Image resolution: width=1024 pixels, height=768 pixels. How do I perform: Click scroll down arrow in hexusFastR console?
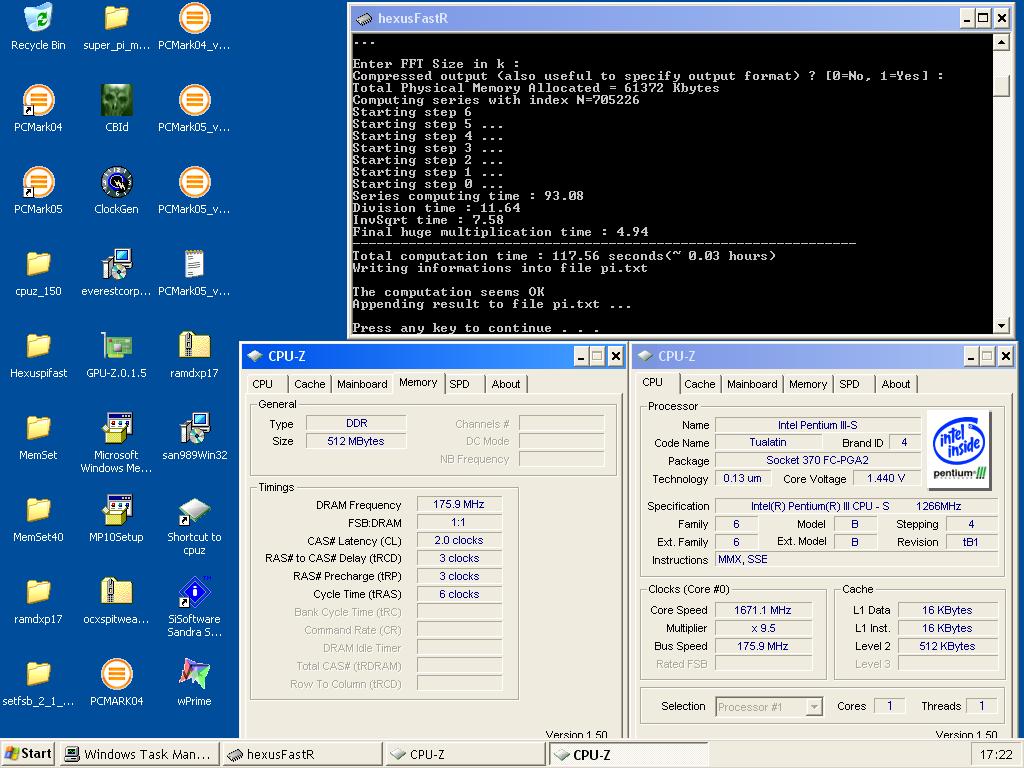(x=1001, y=325)
